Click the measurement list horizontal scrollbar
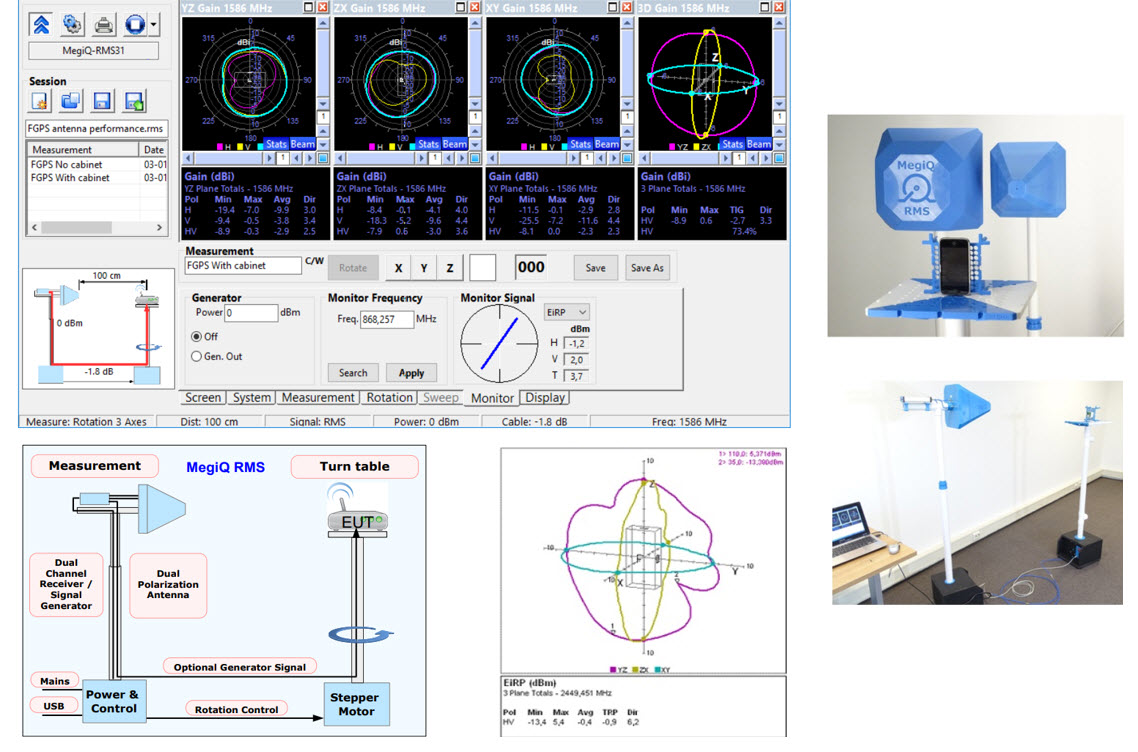This screenshot has width=1138, height=752. [x=97, y=228]
